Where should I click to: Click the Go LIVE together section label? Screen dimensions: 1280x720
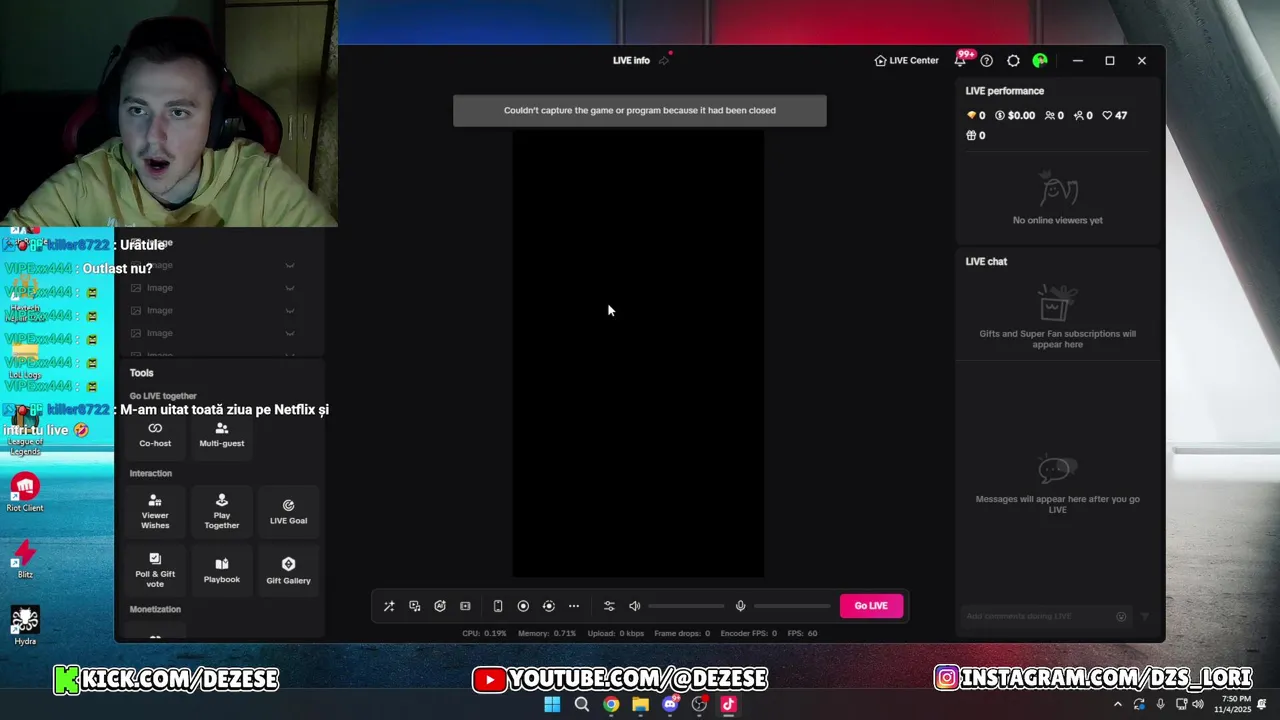163,396
